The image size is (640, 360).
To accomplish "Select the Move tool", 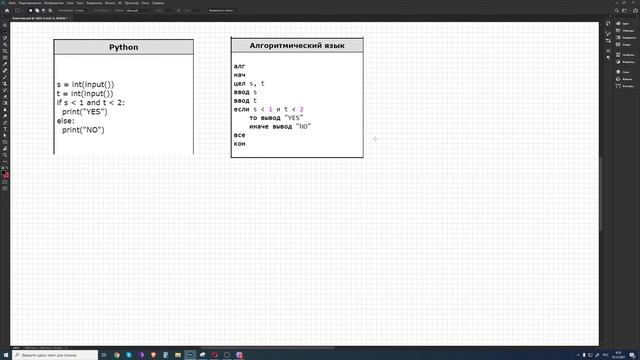I will tap(5, 25).
